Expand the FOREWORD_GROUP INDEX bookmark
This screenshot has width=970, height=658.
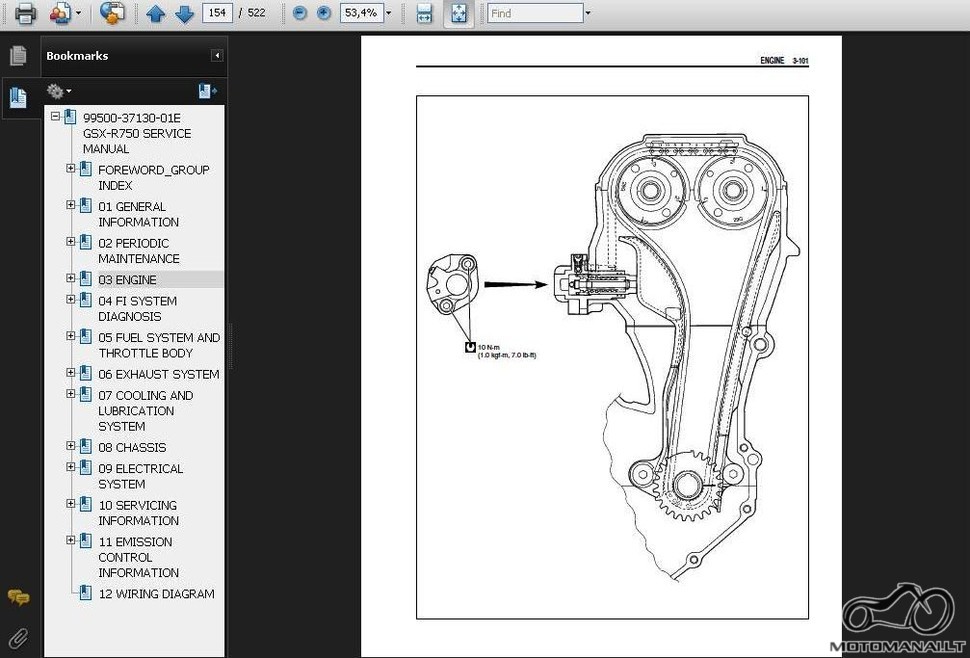pyautogui.click(x=71, y=168)
